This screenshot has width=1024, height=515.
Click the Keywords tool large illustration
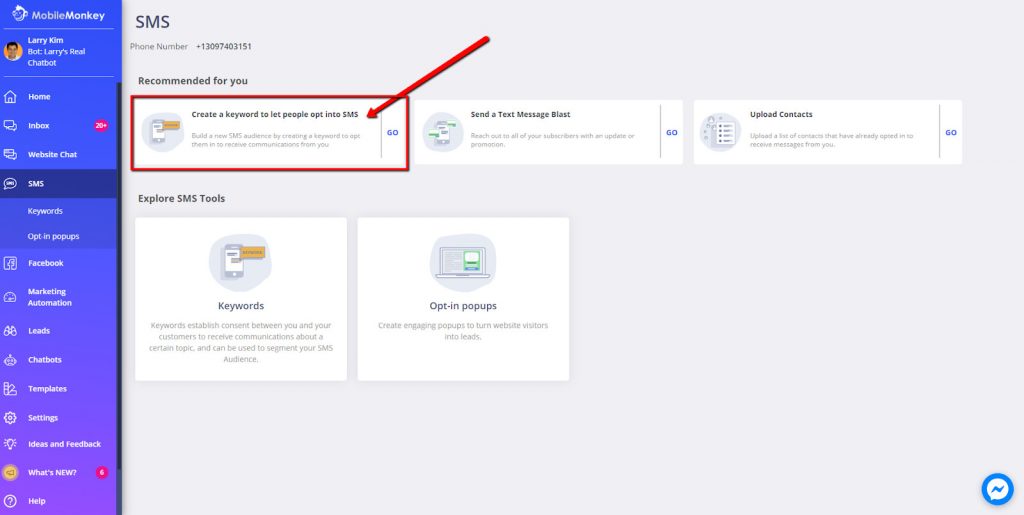[240, 262]
